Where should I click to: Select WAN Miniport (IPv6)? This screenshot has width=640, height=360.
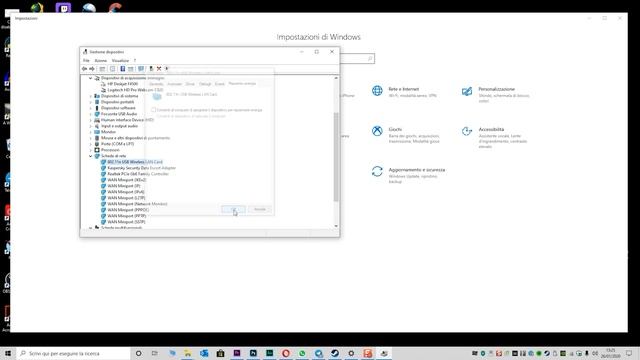tap(126, 192)
